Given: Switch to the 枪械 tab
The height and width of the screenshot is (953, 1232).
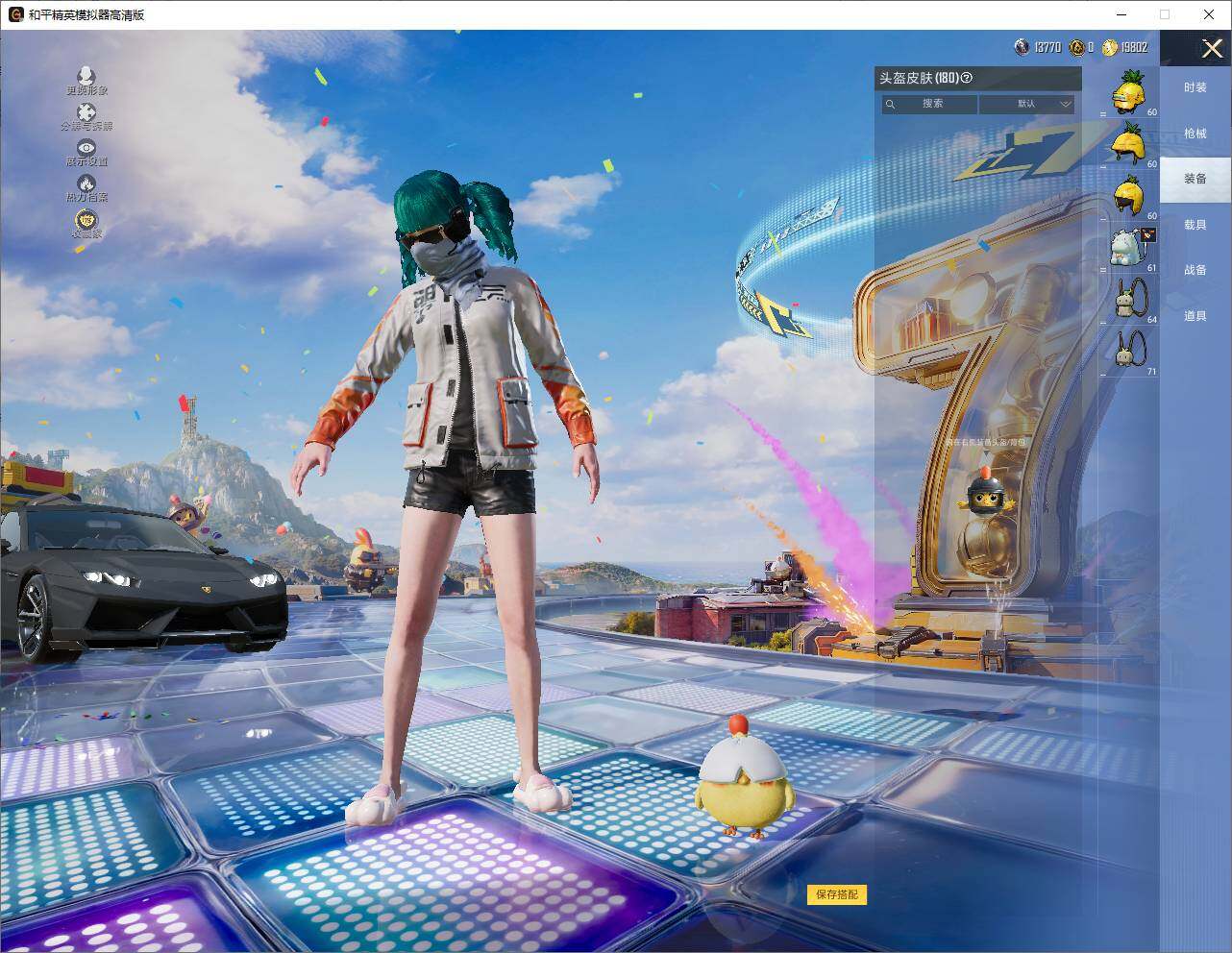Looking at the screenshot, I should [x=1195, y=134].
